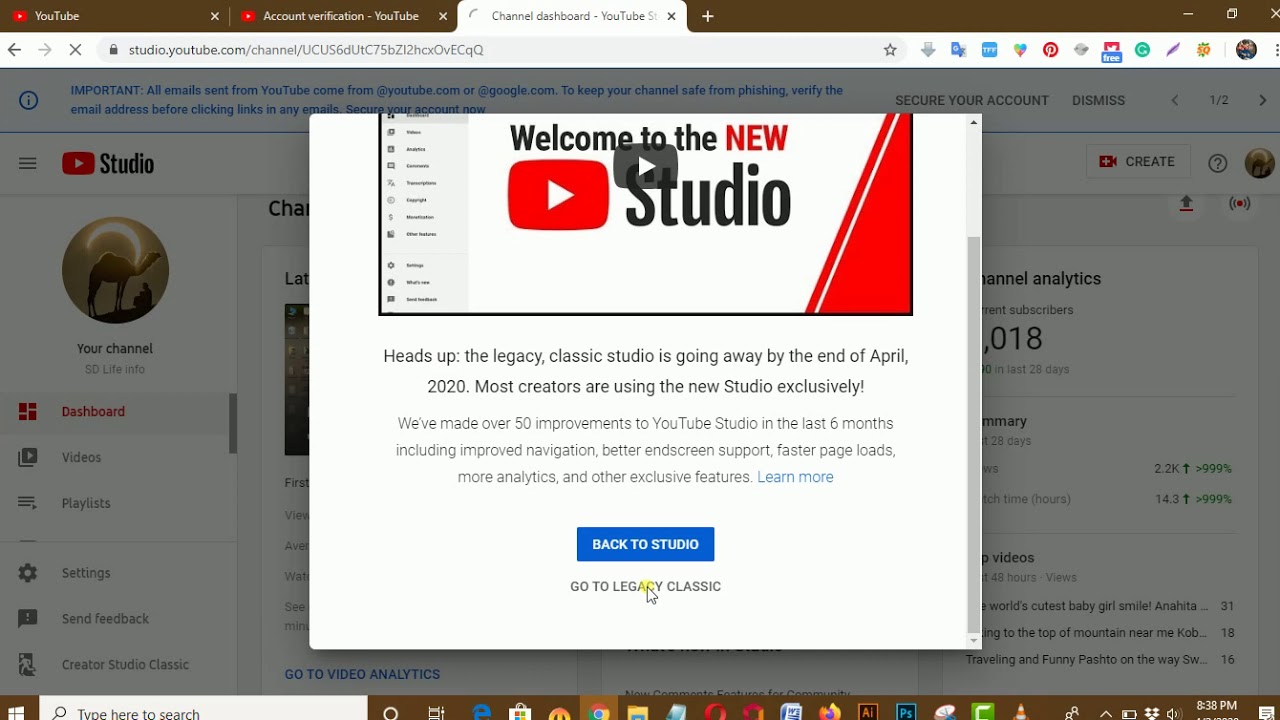
Task: Open Microsoft Edge from the taskbar
Action: tap(482, 713)
